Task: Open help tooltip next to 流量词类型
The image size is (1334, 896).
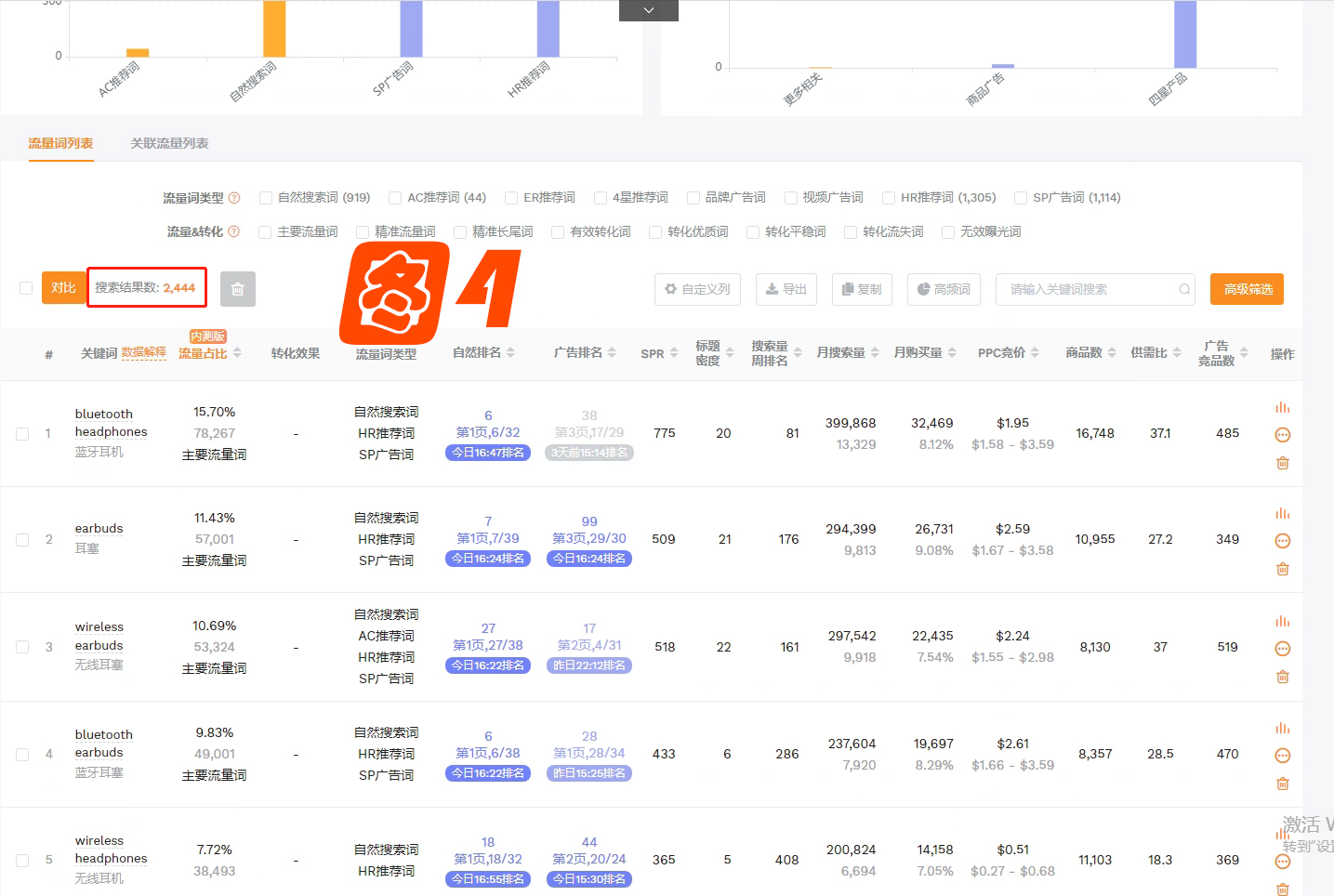Action: (235, 197)
